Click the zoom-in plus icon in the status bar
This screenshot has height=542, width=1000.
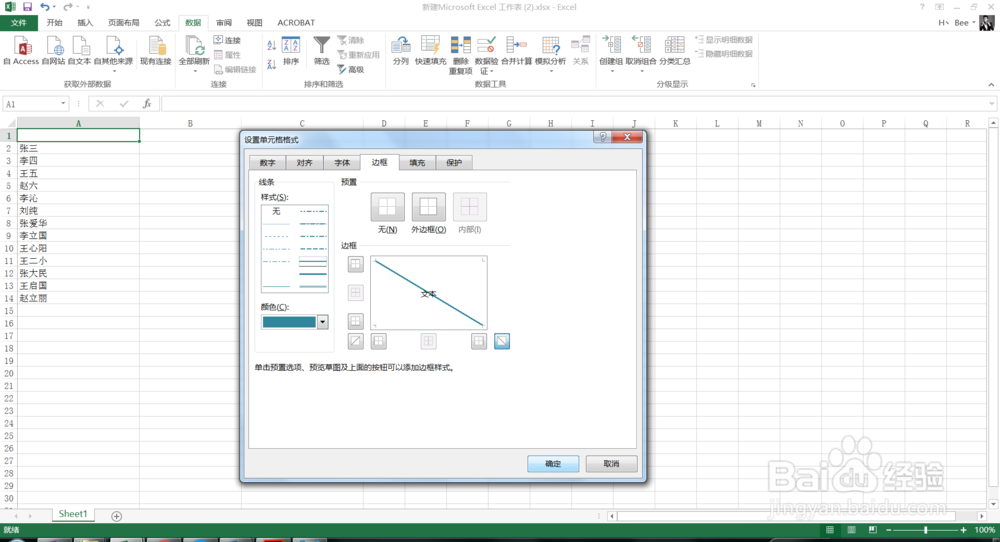[964, 530]
